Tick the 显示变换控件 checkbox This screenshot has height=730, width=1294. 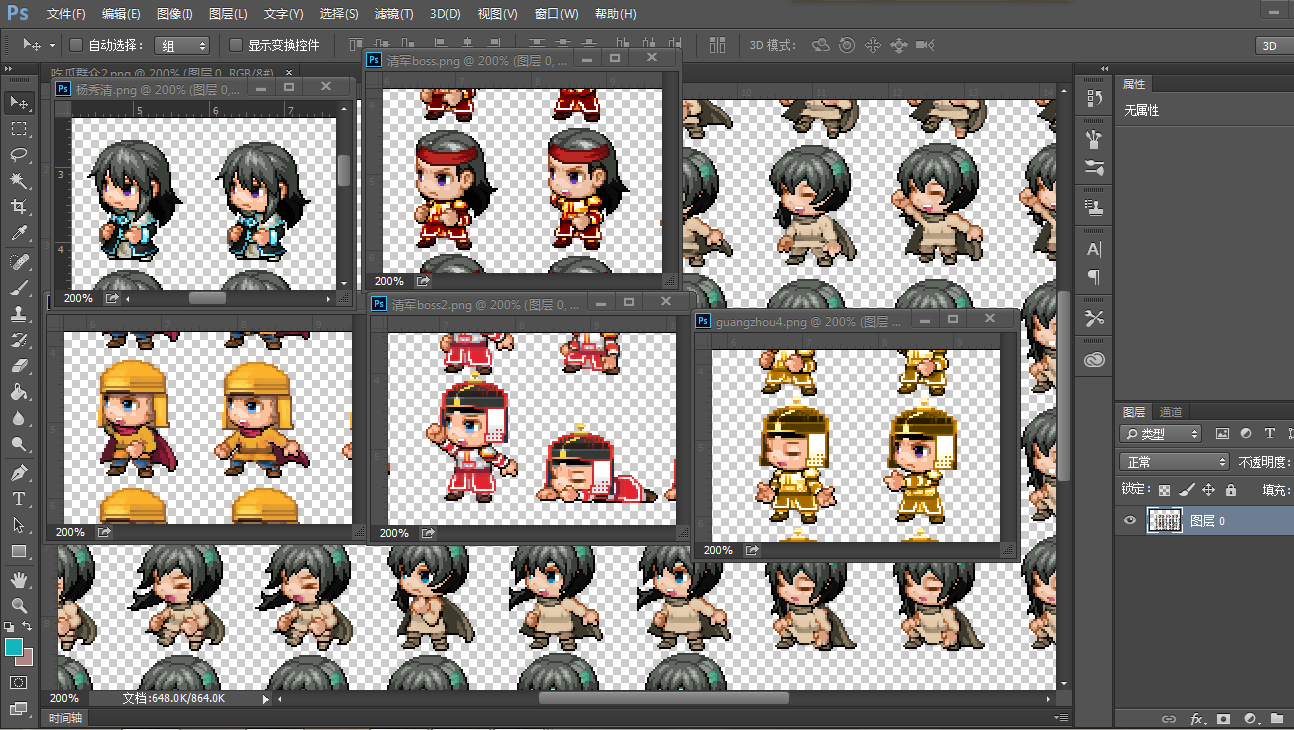click(236, 45)
